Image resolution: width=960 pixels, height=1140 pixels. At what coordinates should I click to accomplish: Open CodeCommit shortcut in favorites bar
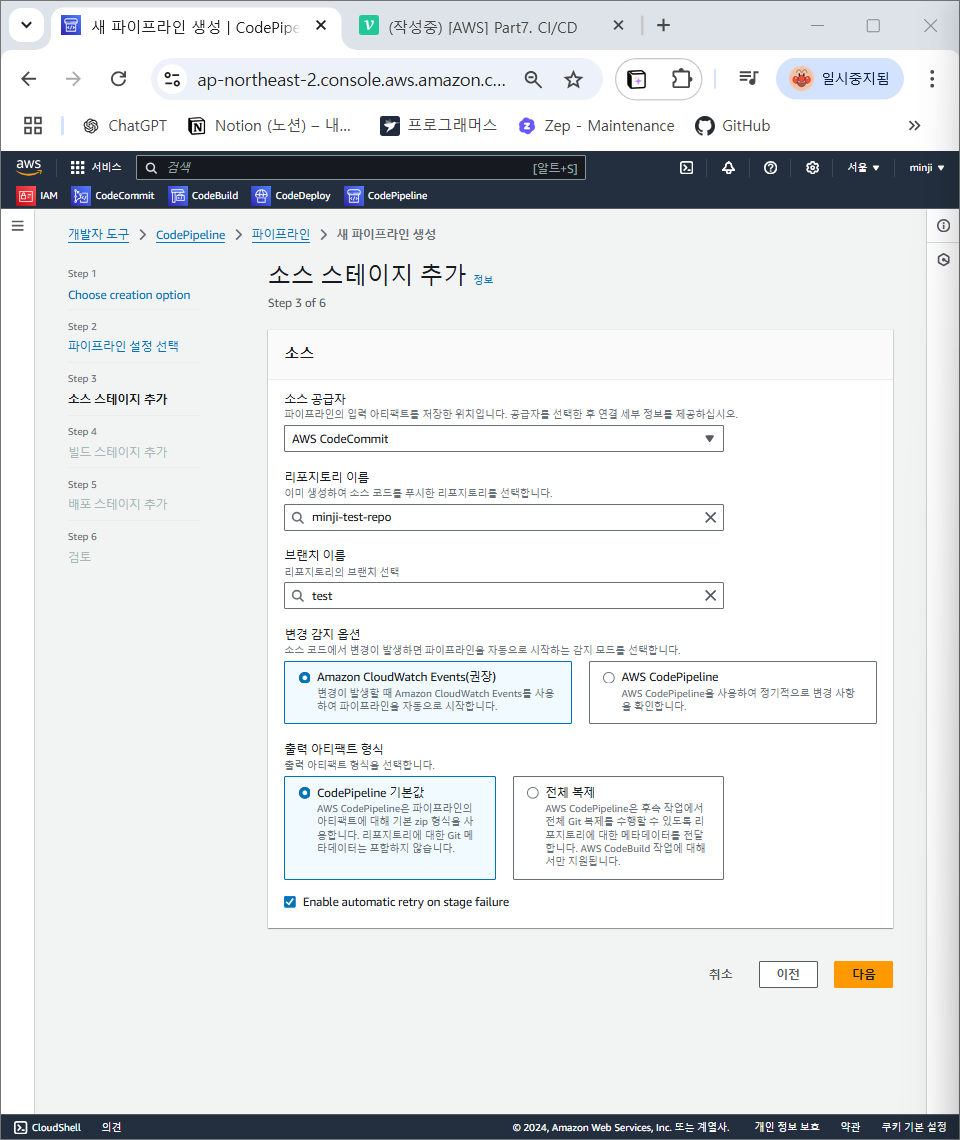[113, 196]
